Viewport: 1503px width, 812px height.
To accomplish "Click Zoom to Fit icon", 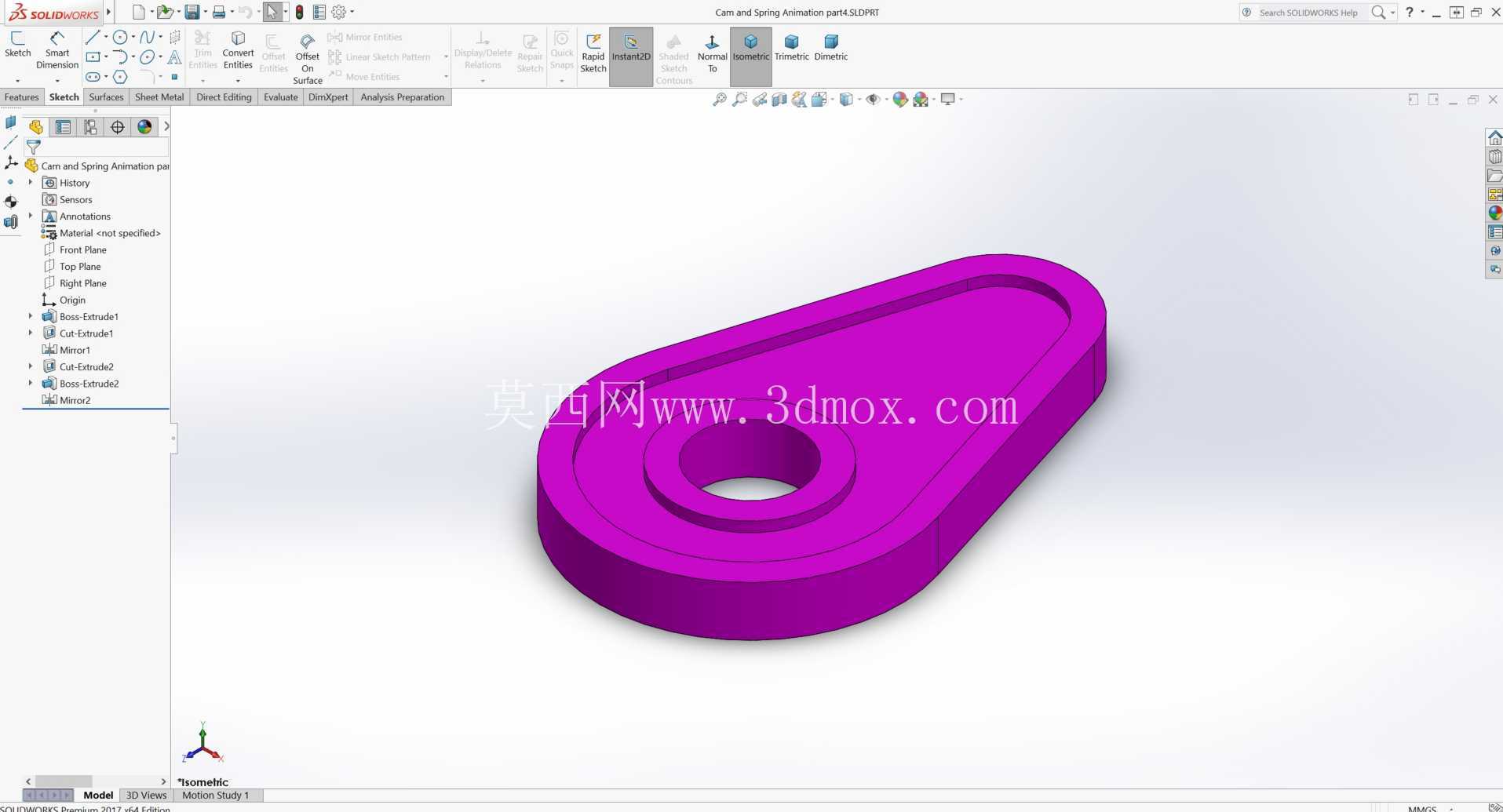I will tap(719, 99).
